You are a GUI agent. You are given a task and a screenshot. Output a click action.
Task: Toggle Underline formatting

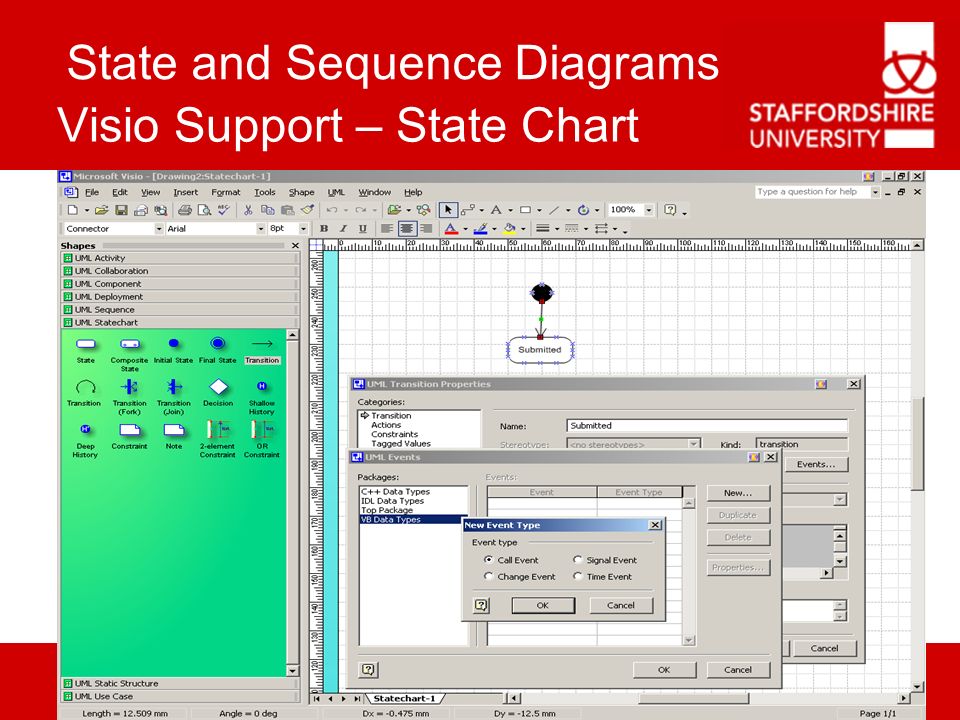coord(362,228)
